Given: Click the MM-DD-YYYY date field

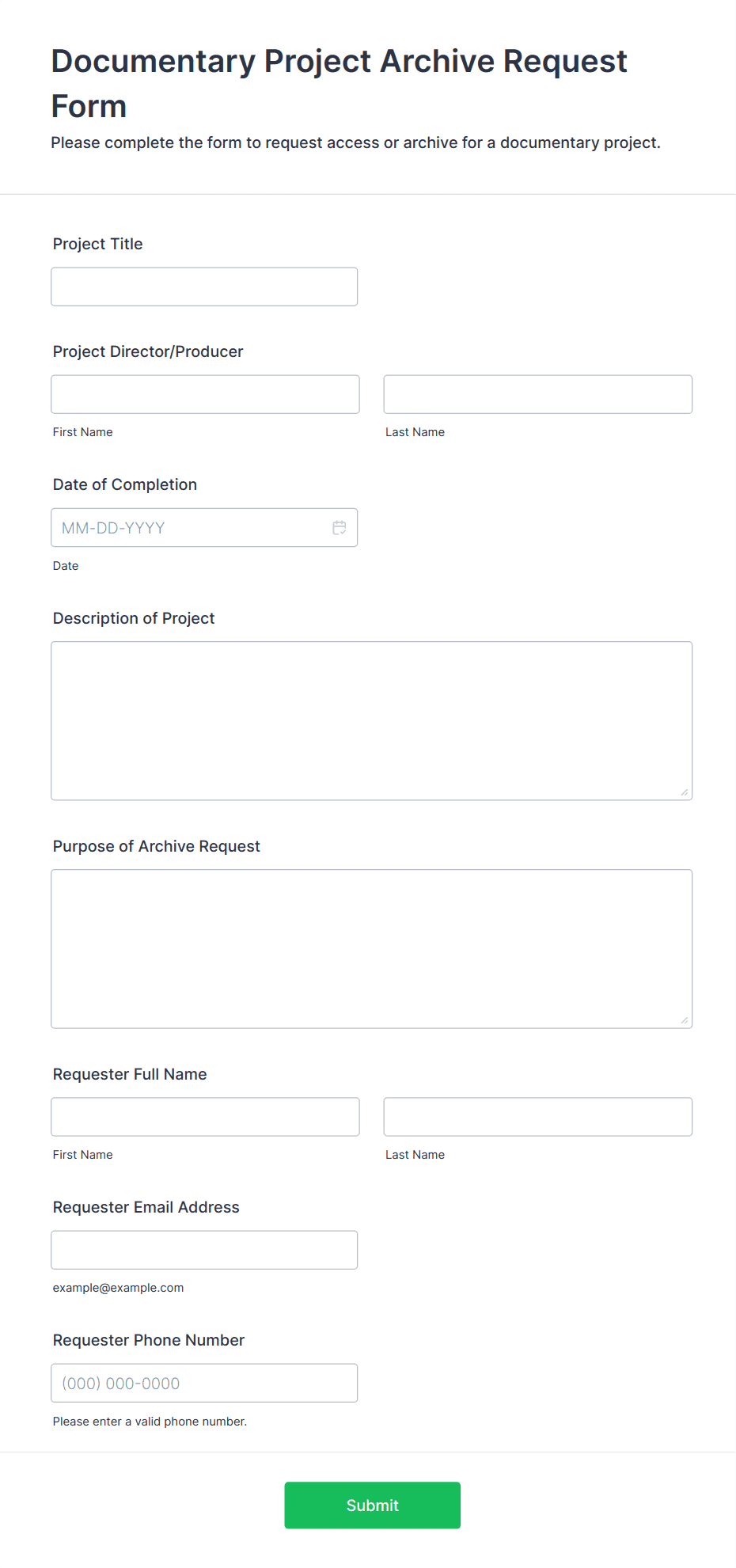Looking at the screenshot, I should (190, 528).
